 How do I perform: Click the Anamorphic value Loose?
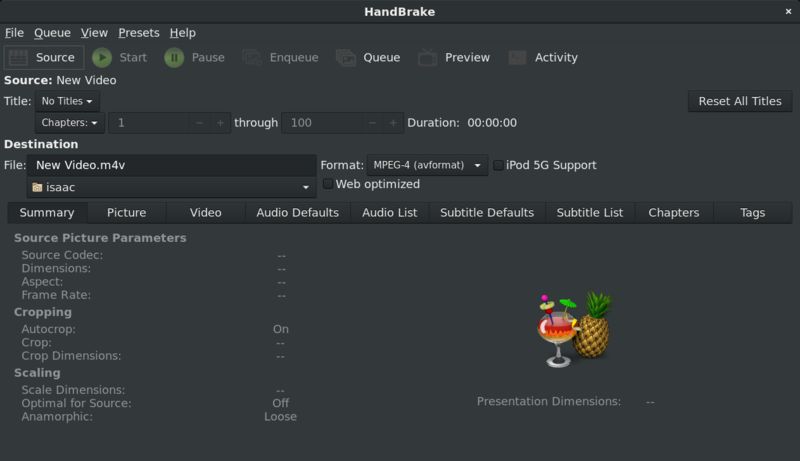coord(281,417)
